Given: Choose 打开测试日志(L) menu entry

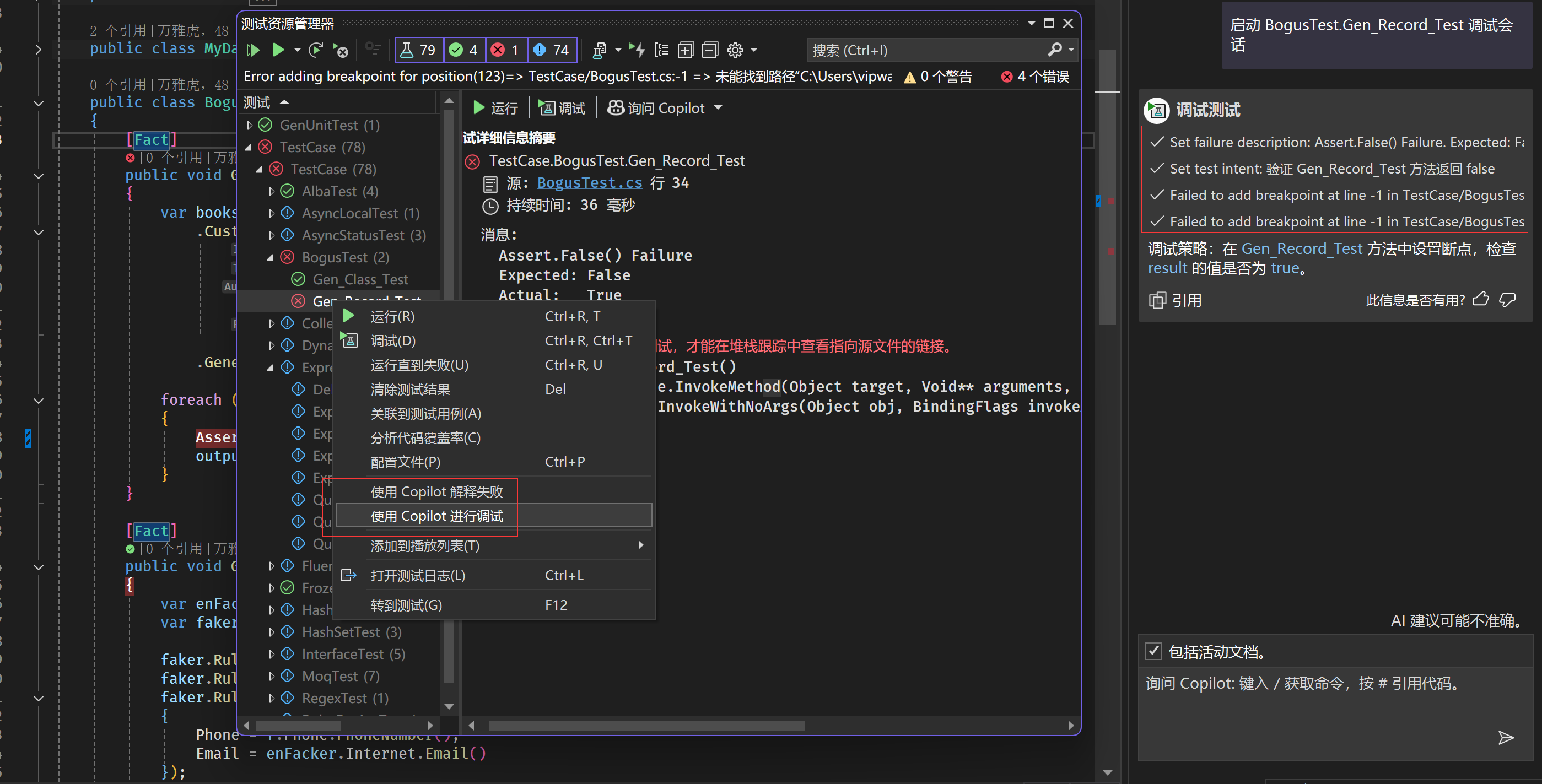Looking at the screenshot, I should [x=494, y=576].
